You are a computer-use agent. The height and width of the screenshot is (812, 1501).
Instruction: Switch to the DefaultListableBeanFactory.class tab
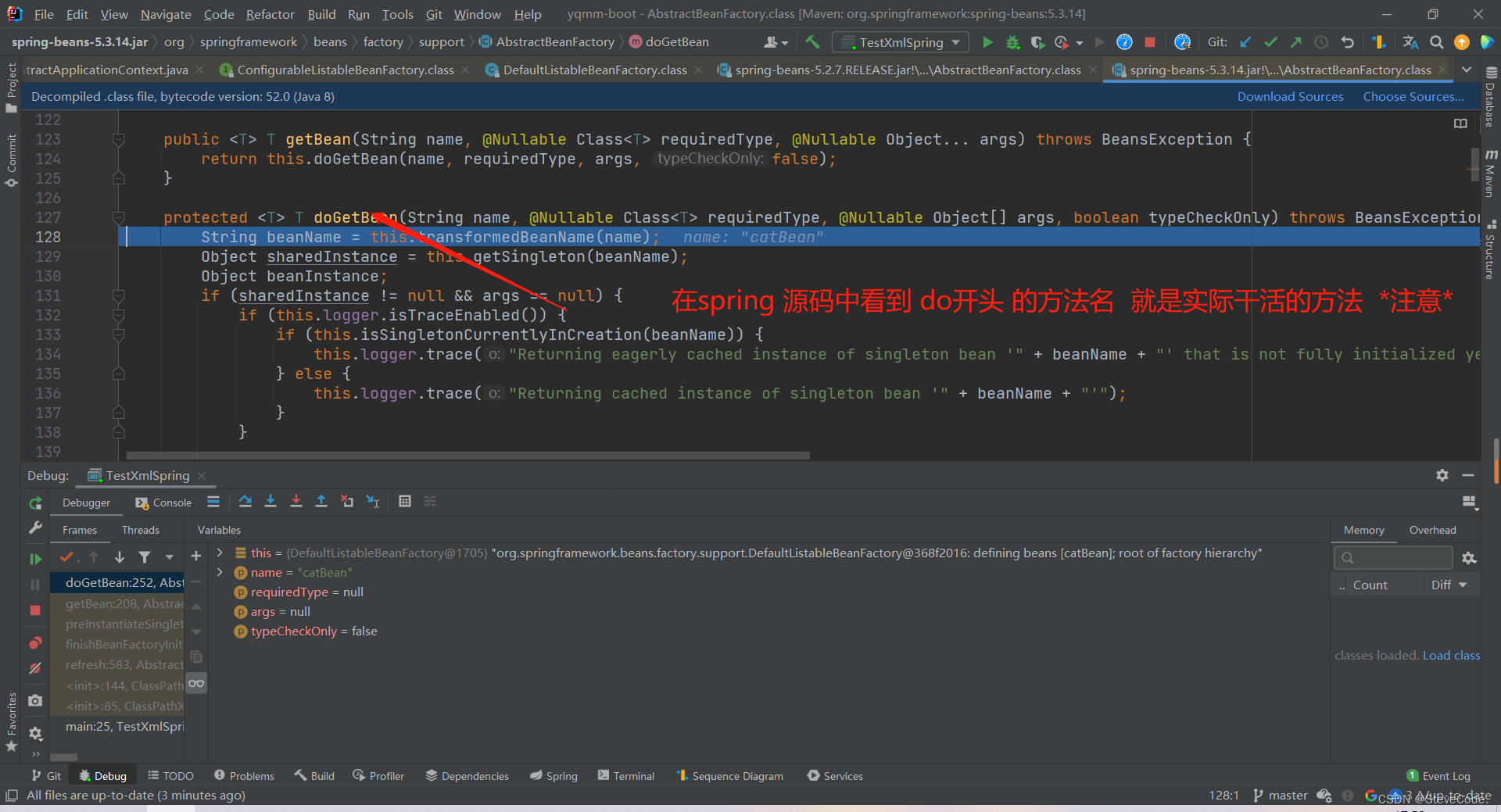click(x=595, y=70)
